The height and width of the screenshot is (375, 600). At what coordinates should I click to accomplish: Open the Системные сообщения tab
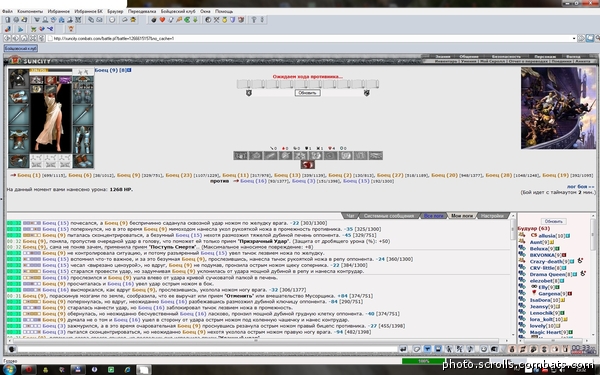[x=389, y=216]
